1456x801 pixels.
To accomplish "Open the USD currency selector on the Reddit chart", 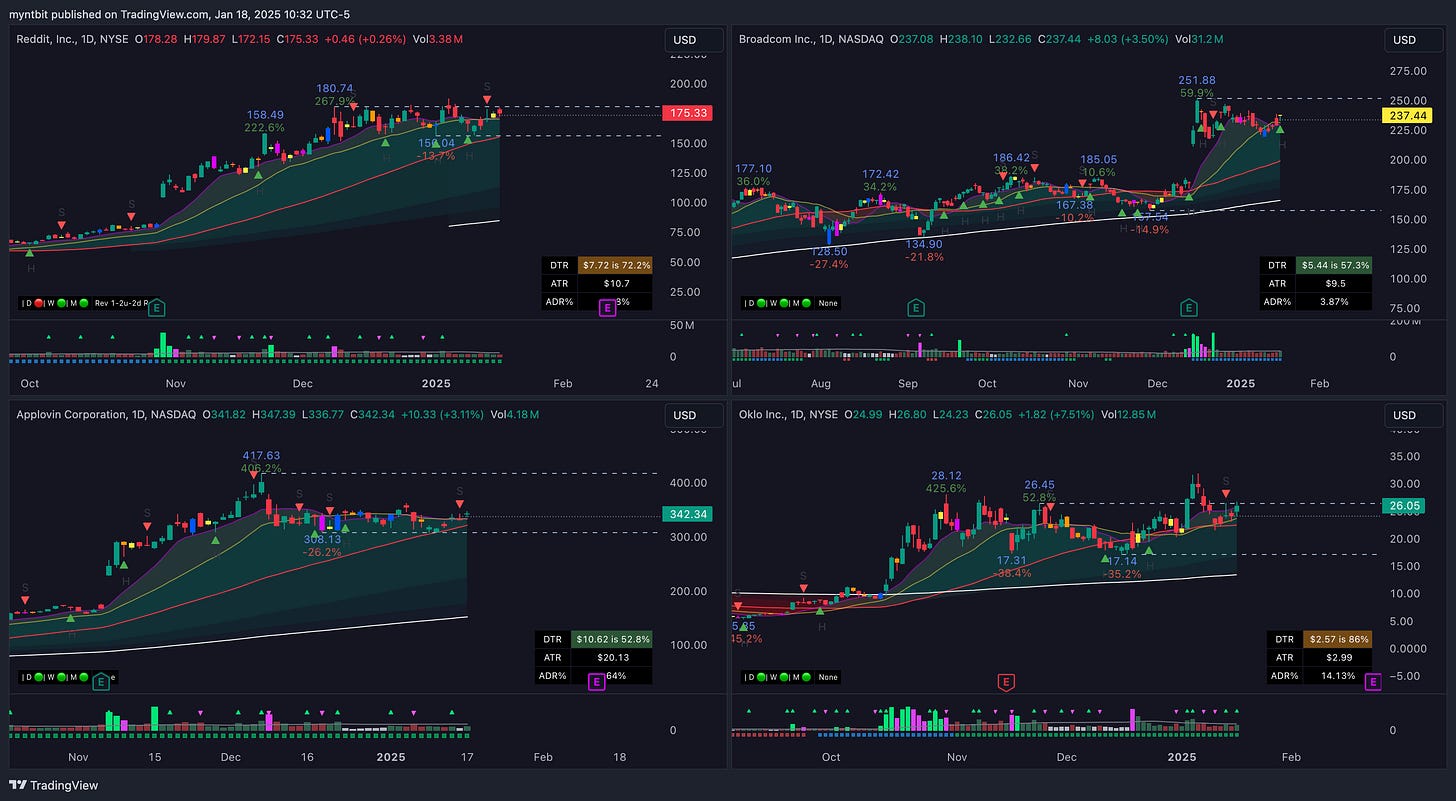I will click(x=694, y=40).
